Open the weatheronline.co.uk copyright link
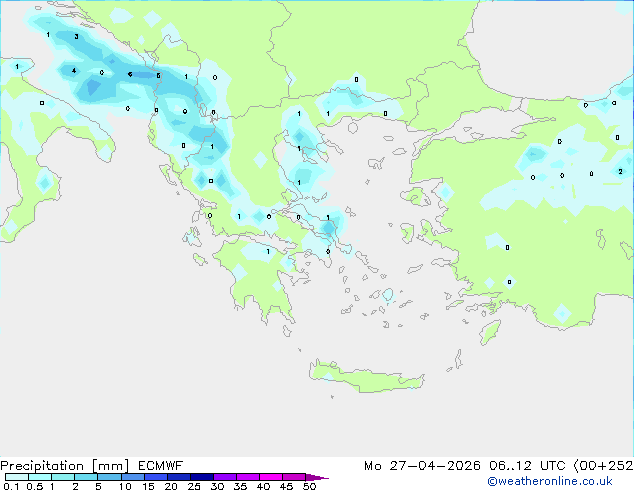 (550, 481)
